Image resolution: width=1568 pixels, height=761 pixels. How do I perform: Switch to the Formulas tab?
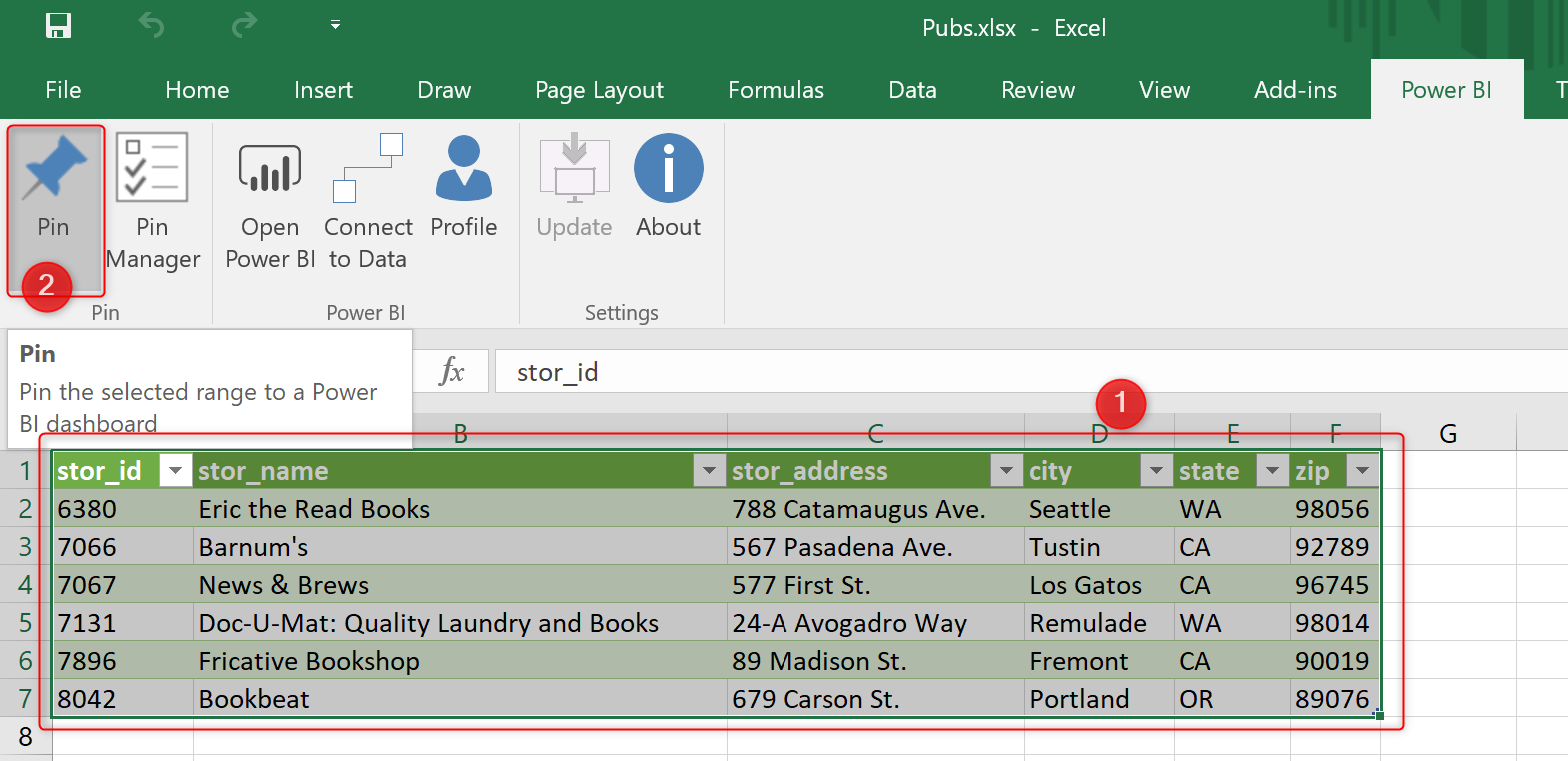pyautogui.click(x=776, y=90)
